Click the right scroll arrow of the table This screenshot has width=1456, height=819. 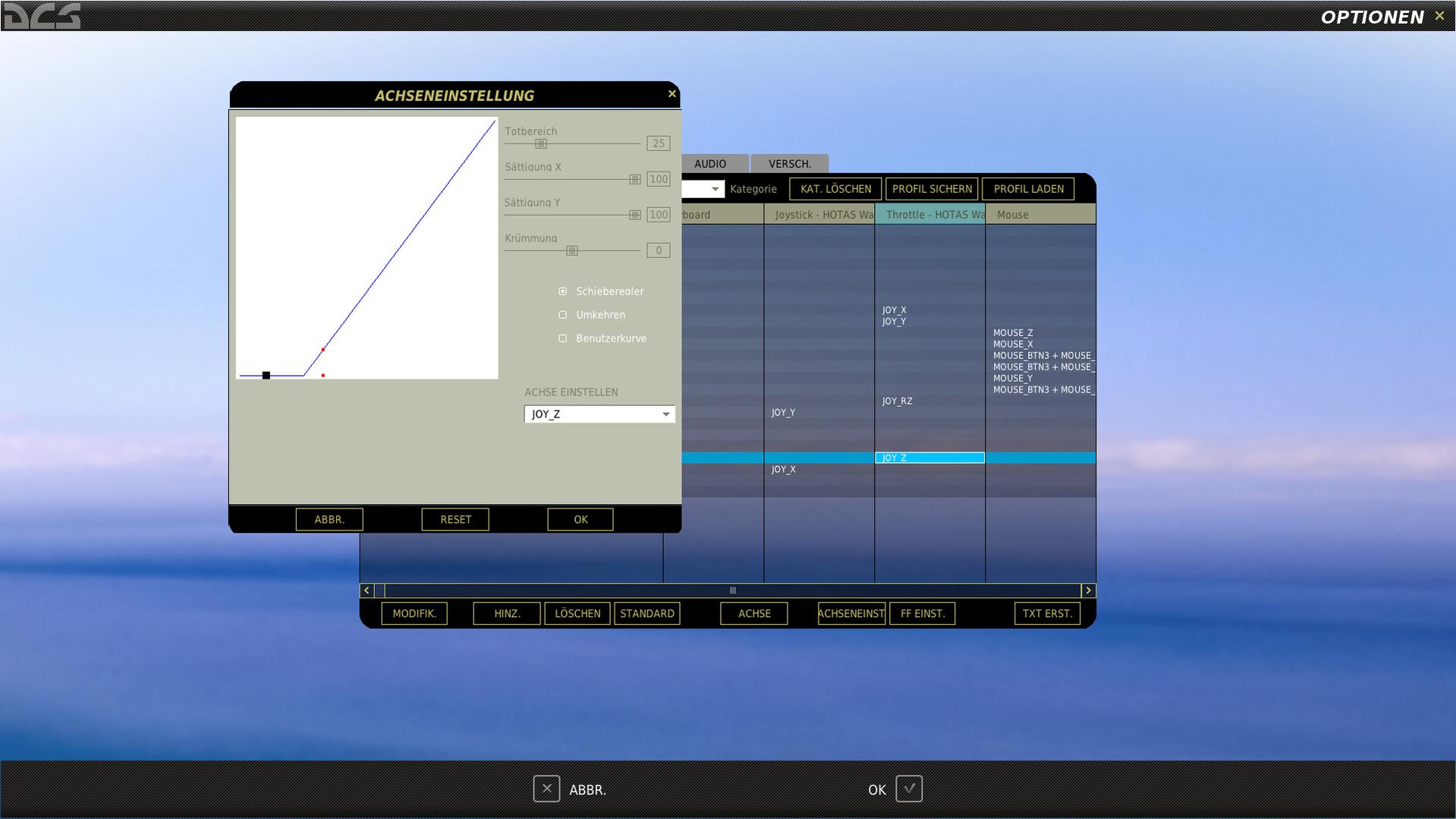click(x=1088, y=591)
